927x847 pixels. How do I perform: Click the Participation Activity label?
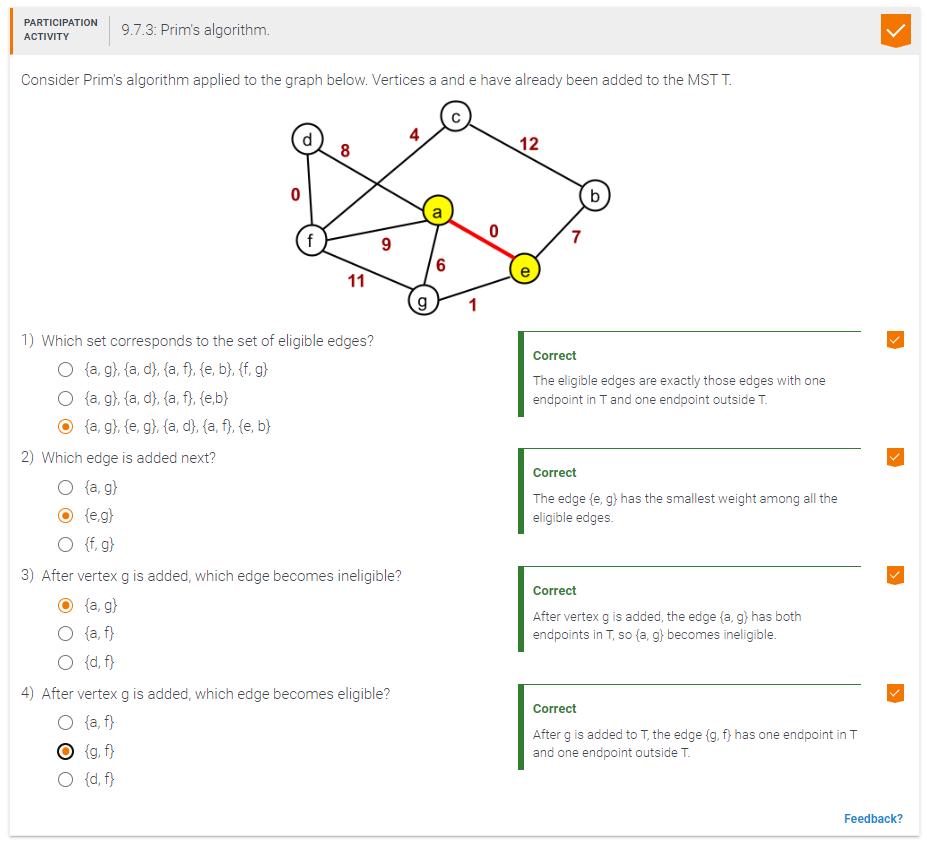pyautogui.click(x=61, y=30)
